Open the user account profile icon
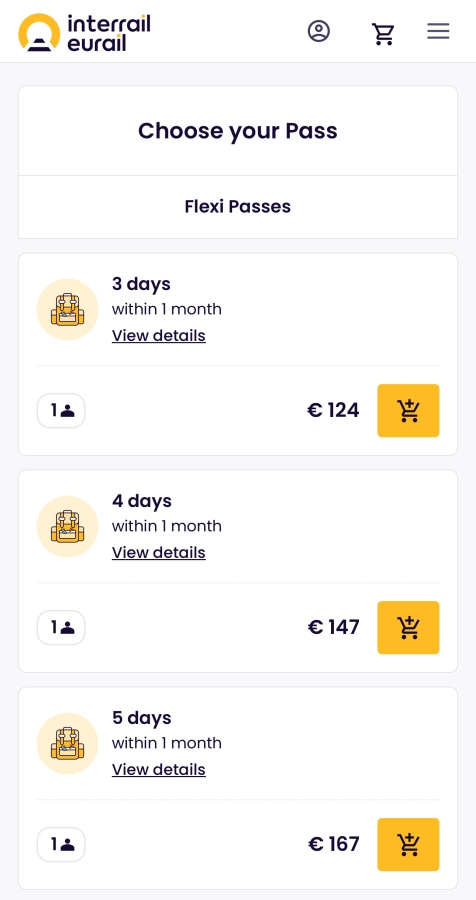476x900 pixels. [319, 31]
